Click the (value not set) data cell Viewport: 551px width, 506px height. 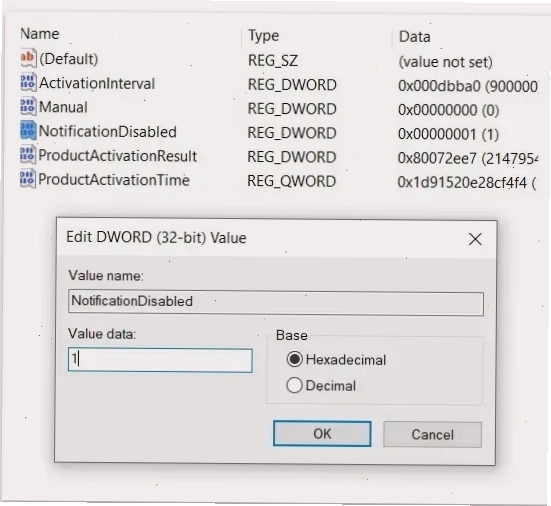pos(445,62)
